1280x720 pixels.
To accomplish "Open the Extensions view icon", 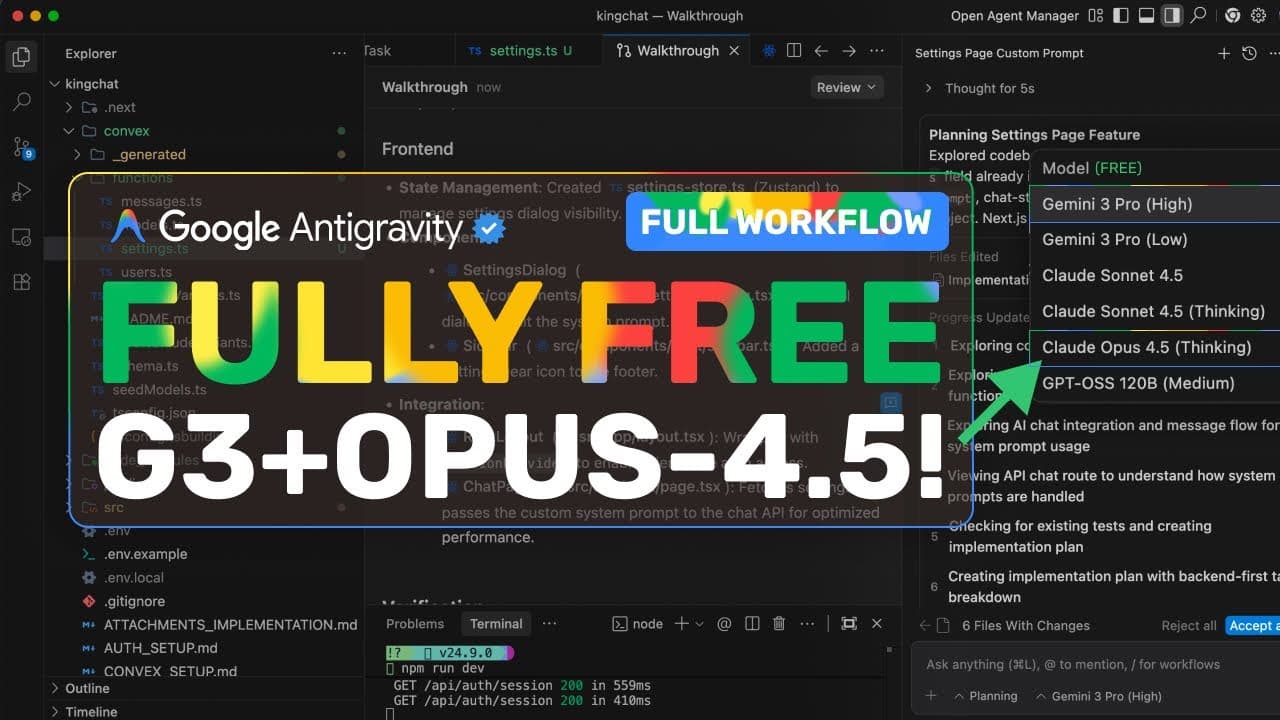I will coord(21,282).
